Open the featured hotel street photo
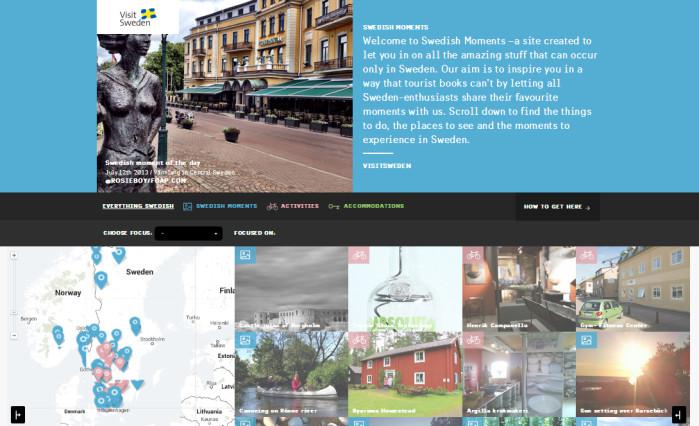Viewport: 699px width, 426px height. pos(225,96)
